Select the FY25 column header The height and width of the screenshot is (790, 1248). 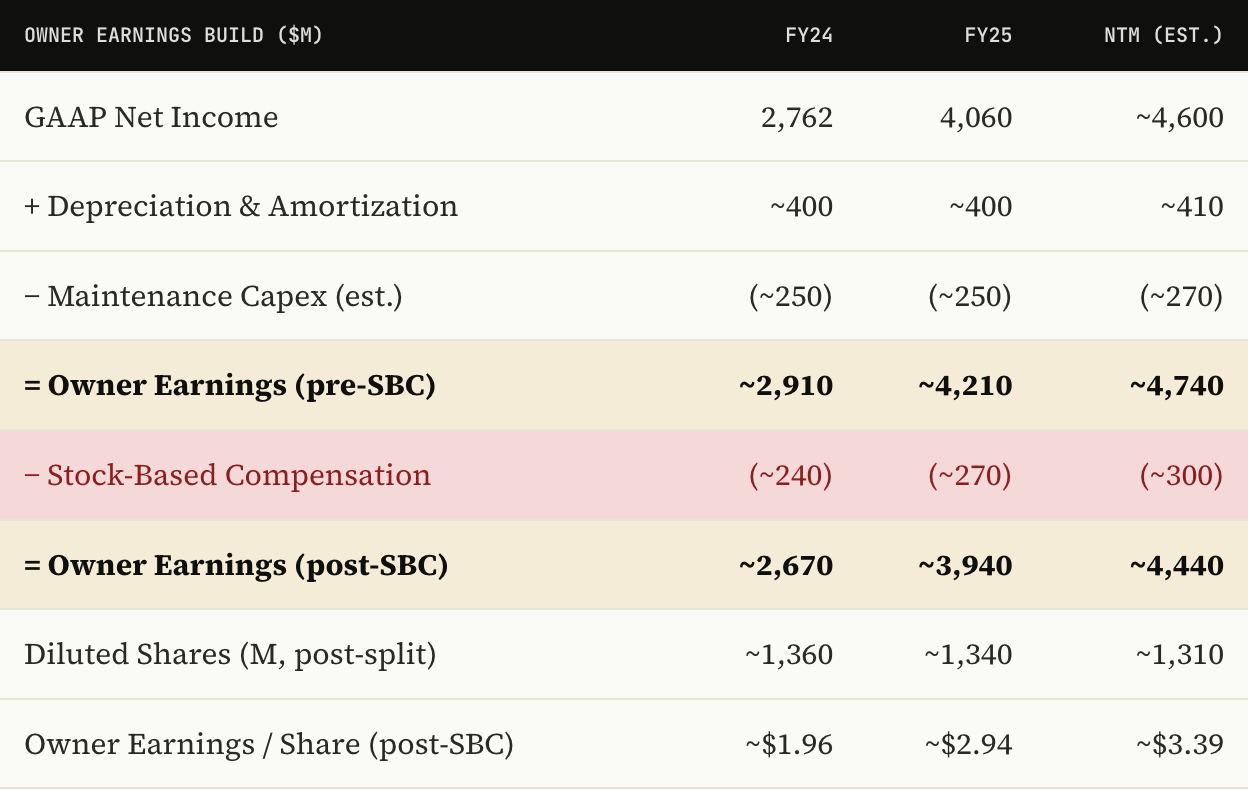[988, 35]
